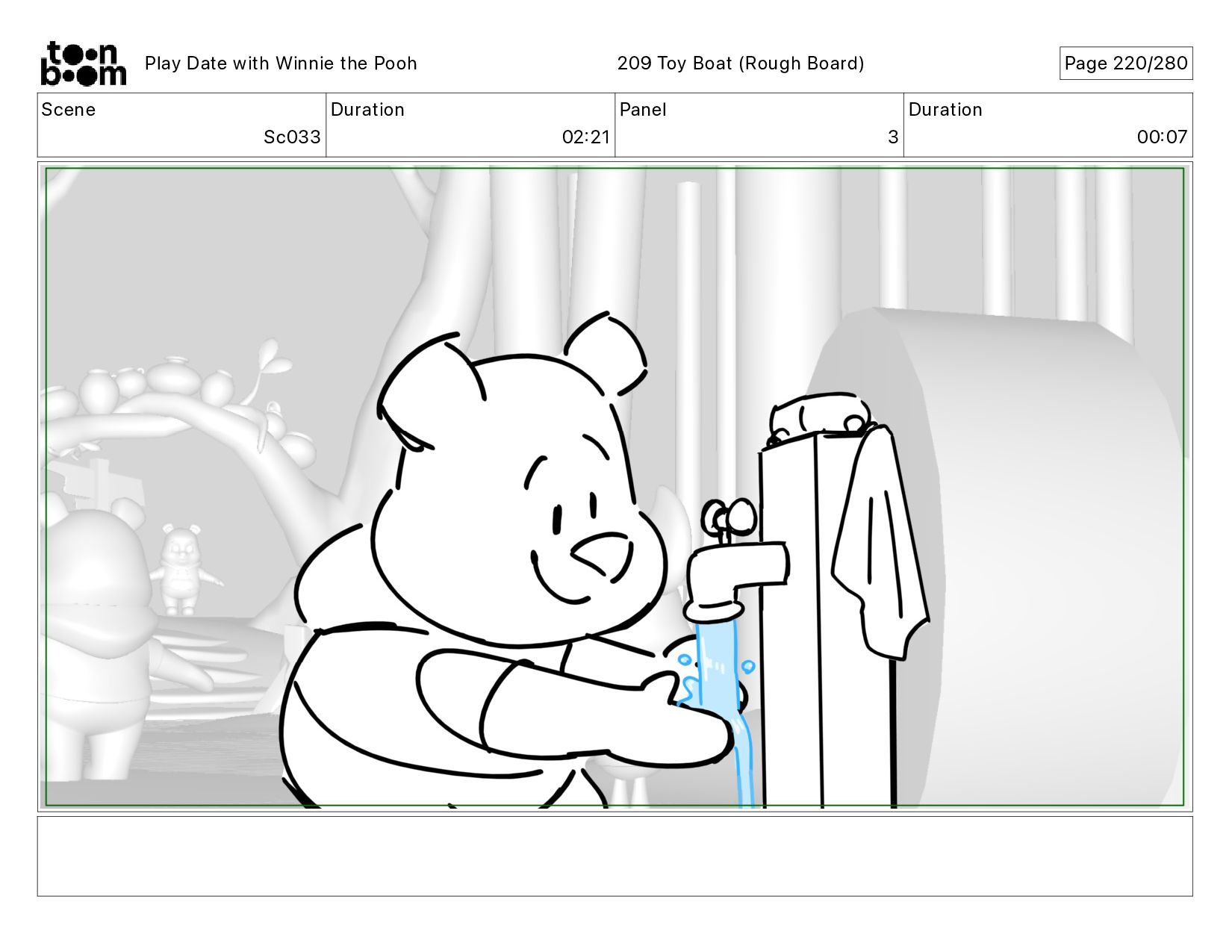Click the storyboard panel image
1232x952 pixels.
tap(615, 487)
